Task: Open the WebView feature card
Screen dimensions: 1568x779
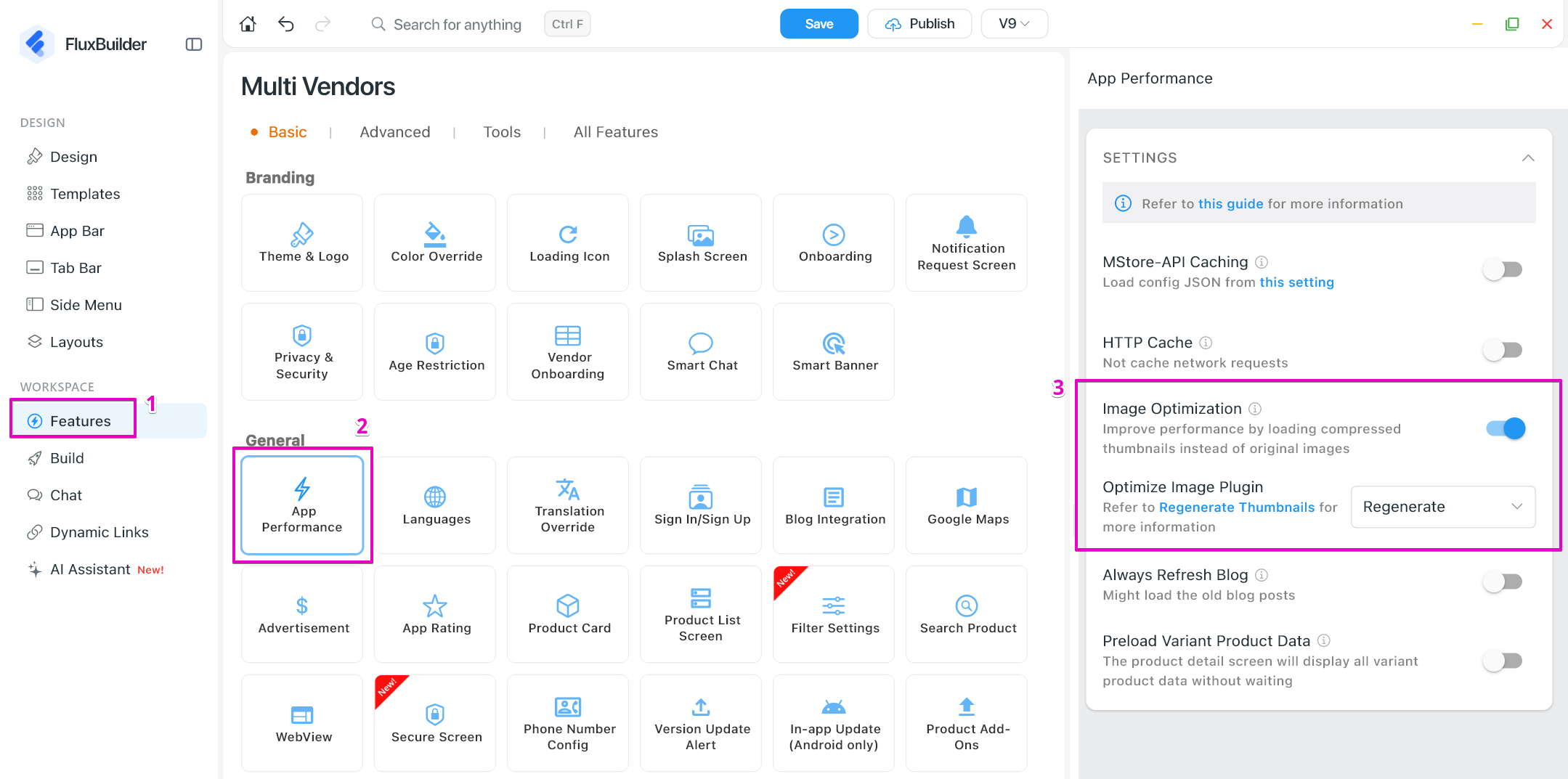Action: pos(302,723)
